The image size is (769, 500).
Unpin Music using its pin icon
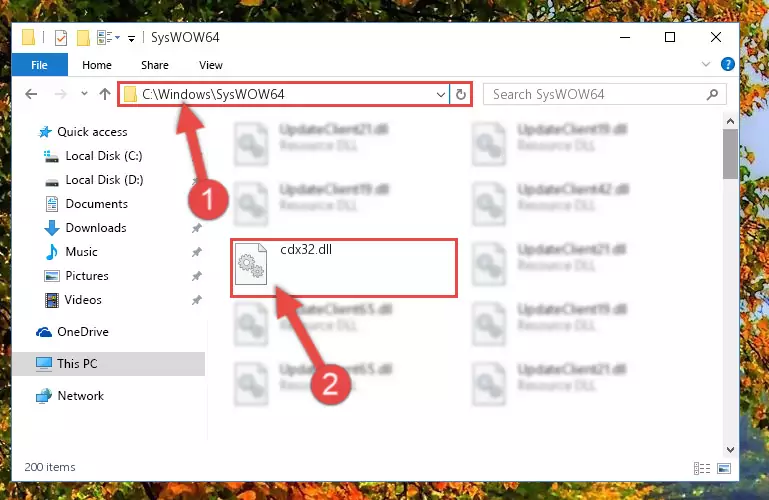(197, 252)
